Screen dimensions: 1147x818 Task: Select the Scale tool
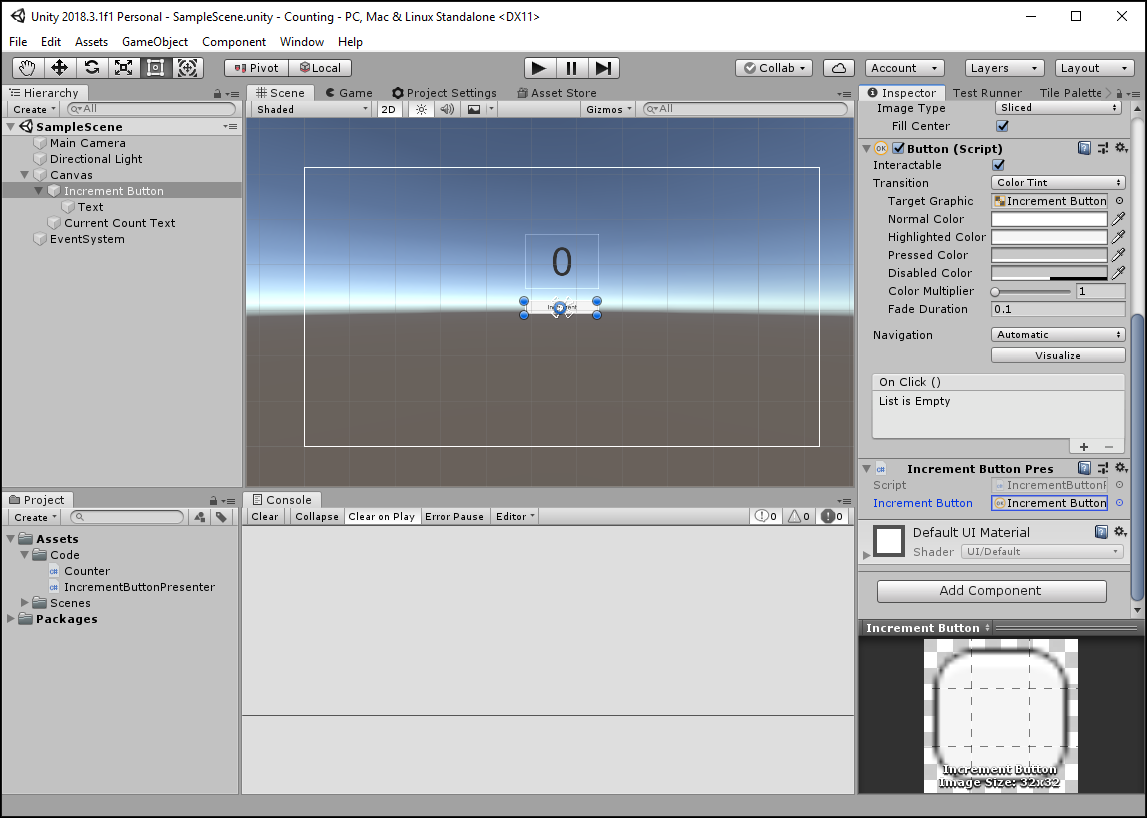124,68
